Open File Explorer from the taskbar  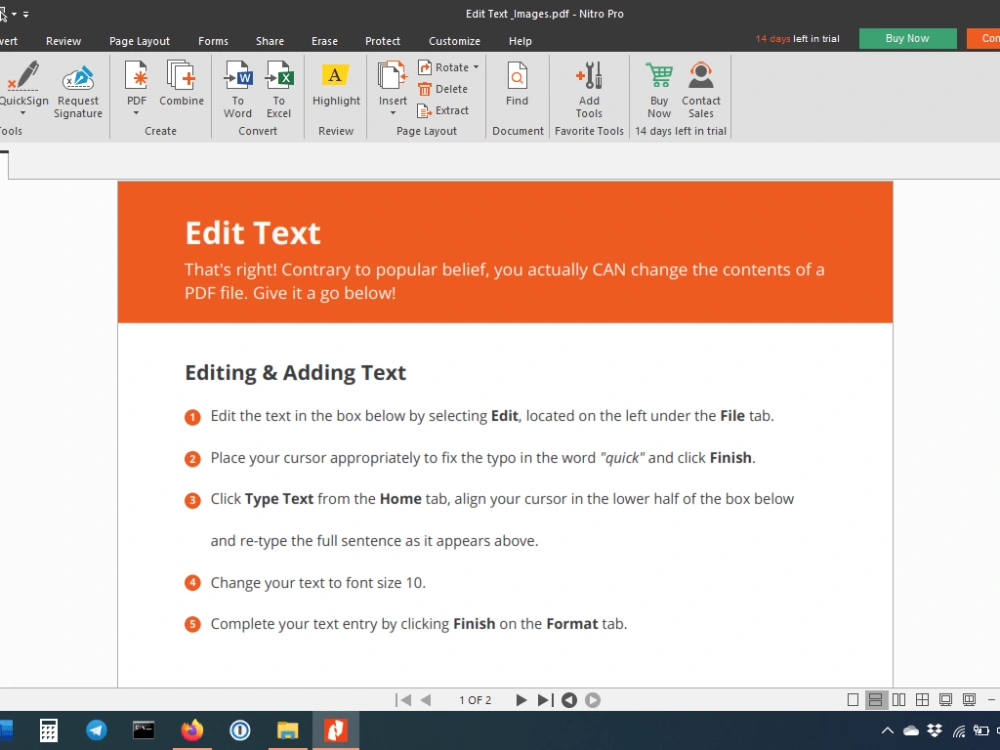[x=288, y=730]
